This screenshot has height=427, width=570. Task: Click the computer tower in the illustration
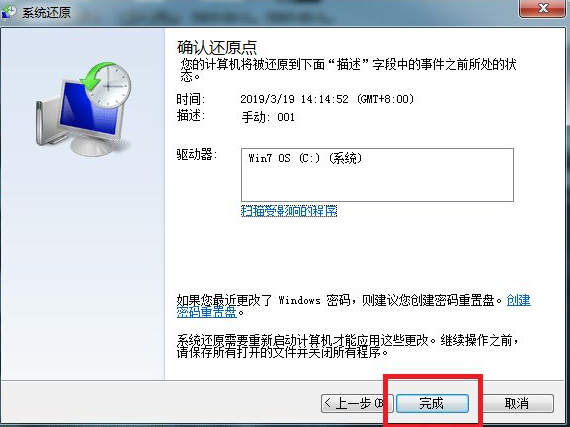point(47,122)
